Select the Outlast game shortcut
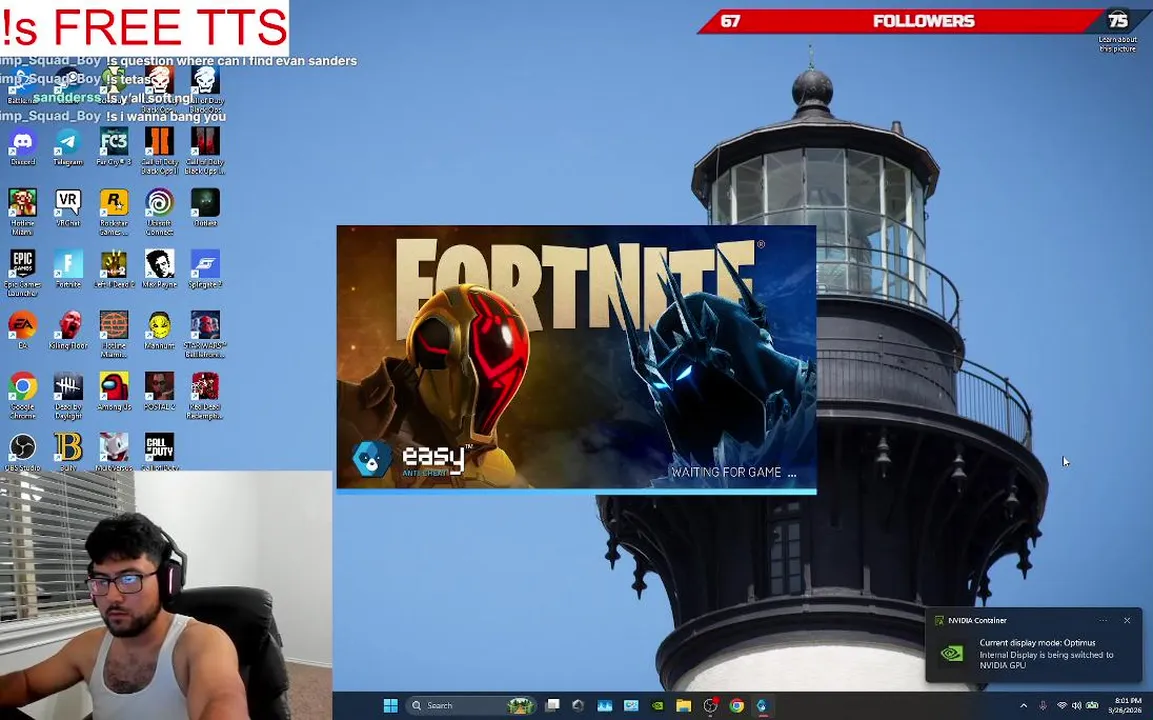This screenshot has width=1153, height=720. click(x=205, y=207)
